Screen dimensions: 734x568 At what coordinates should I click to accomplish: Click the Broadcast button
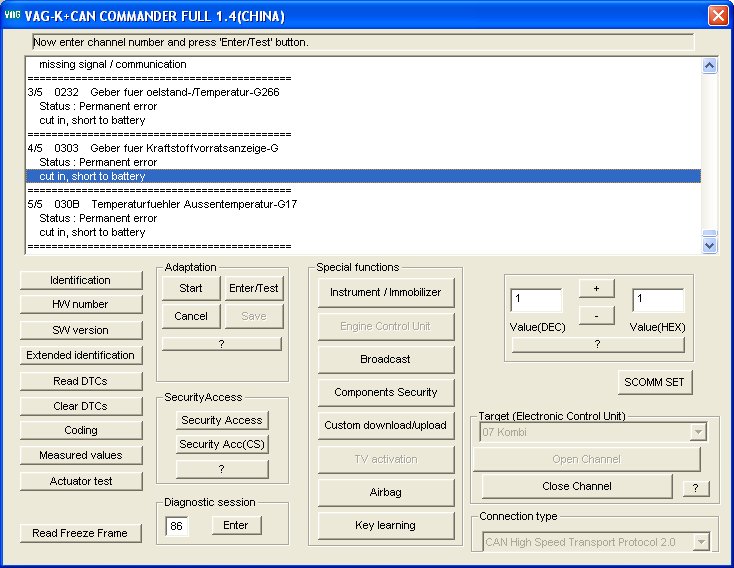(386, 359)
